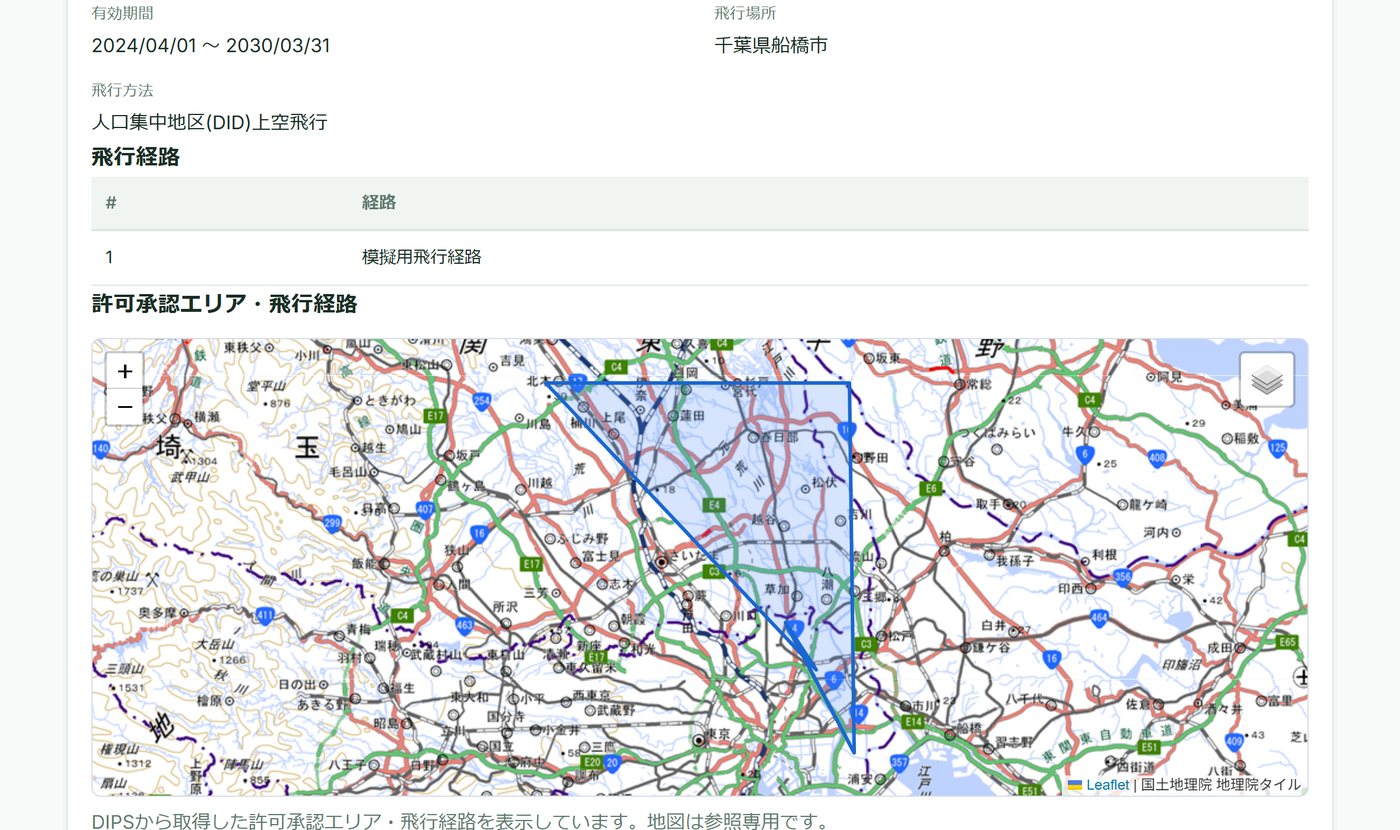Zoom out the map with minus button
Image resolution: width=1400 pixels, height=830 pixels.
click(125, 407)
